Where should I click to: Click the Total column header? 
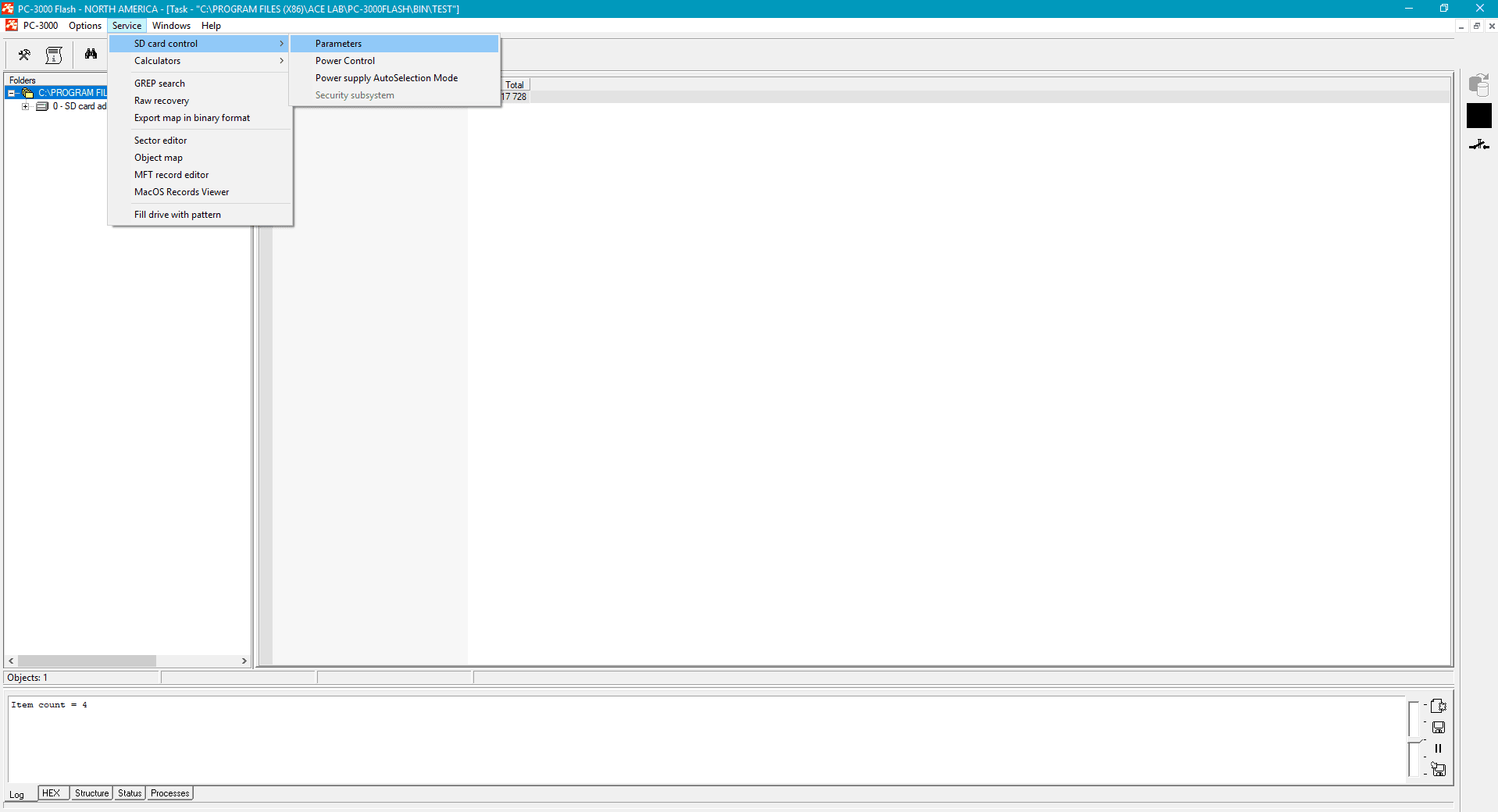[x=515, y=84]
